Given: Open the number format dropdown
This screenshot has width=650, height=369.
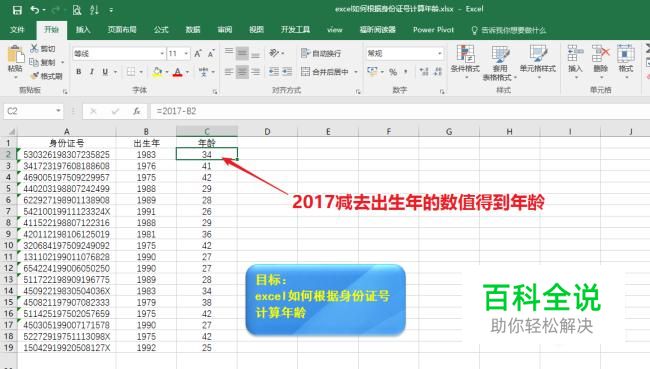Looking at the screenshot, I should 439,53.
